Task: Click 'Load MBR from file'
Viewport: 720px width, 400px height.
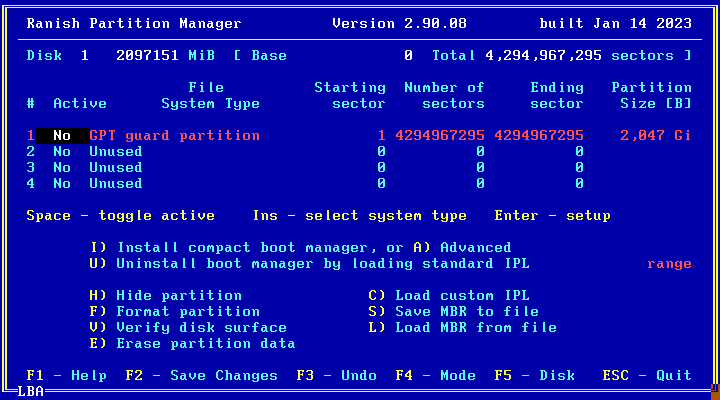Action: (x=462, y=327)
